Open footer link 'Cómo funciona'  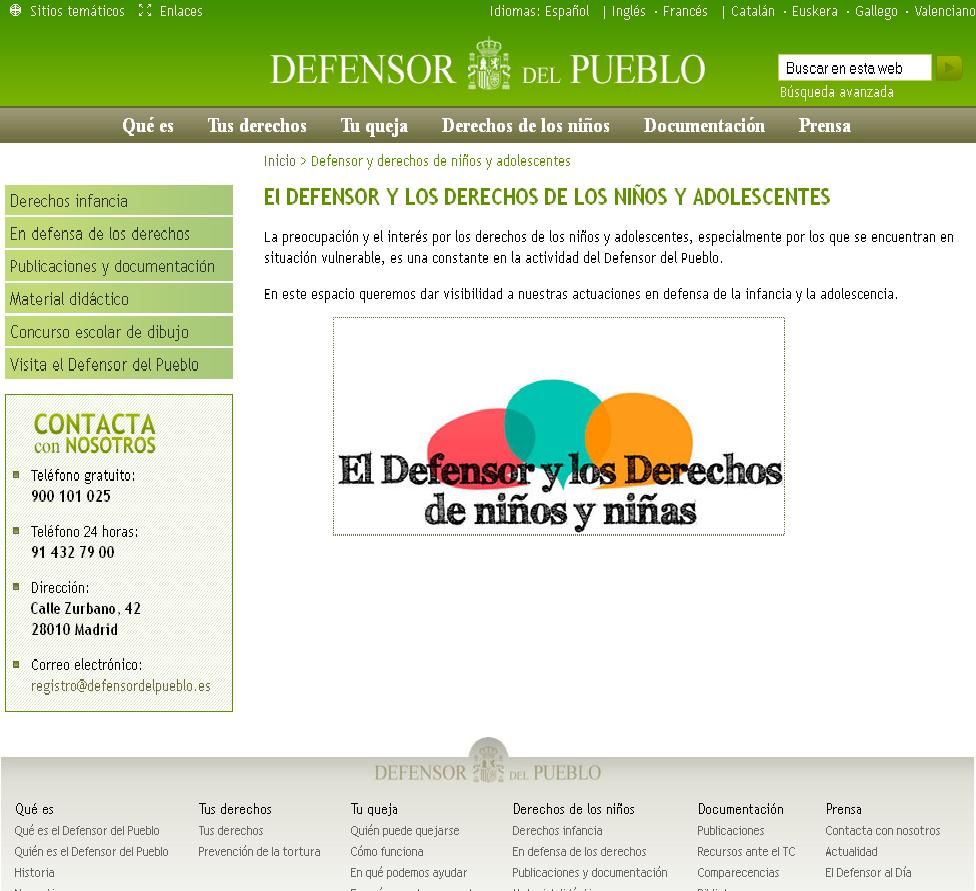[387, 852]
